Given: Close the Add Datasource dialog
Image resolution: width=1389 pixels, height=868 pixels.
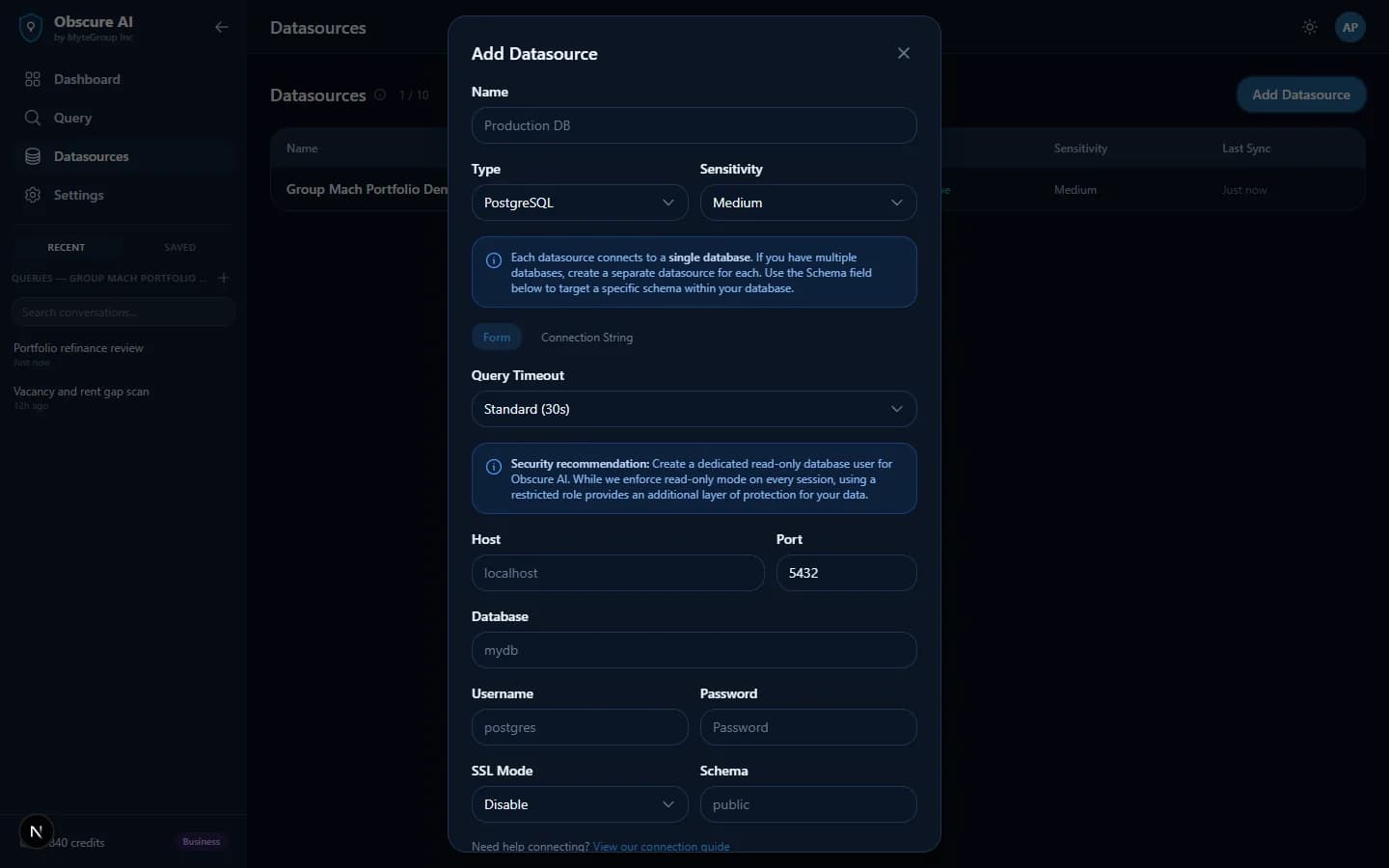Looking at the screenshot, I should tap(904, 53).
